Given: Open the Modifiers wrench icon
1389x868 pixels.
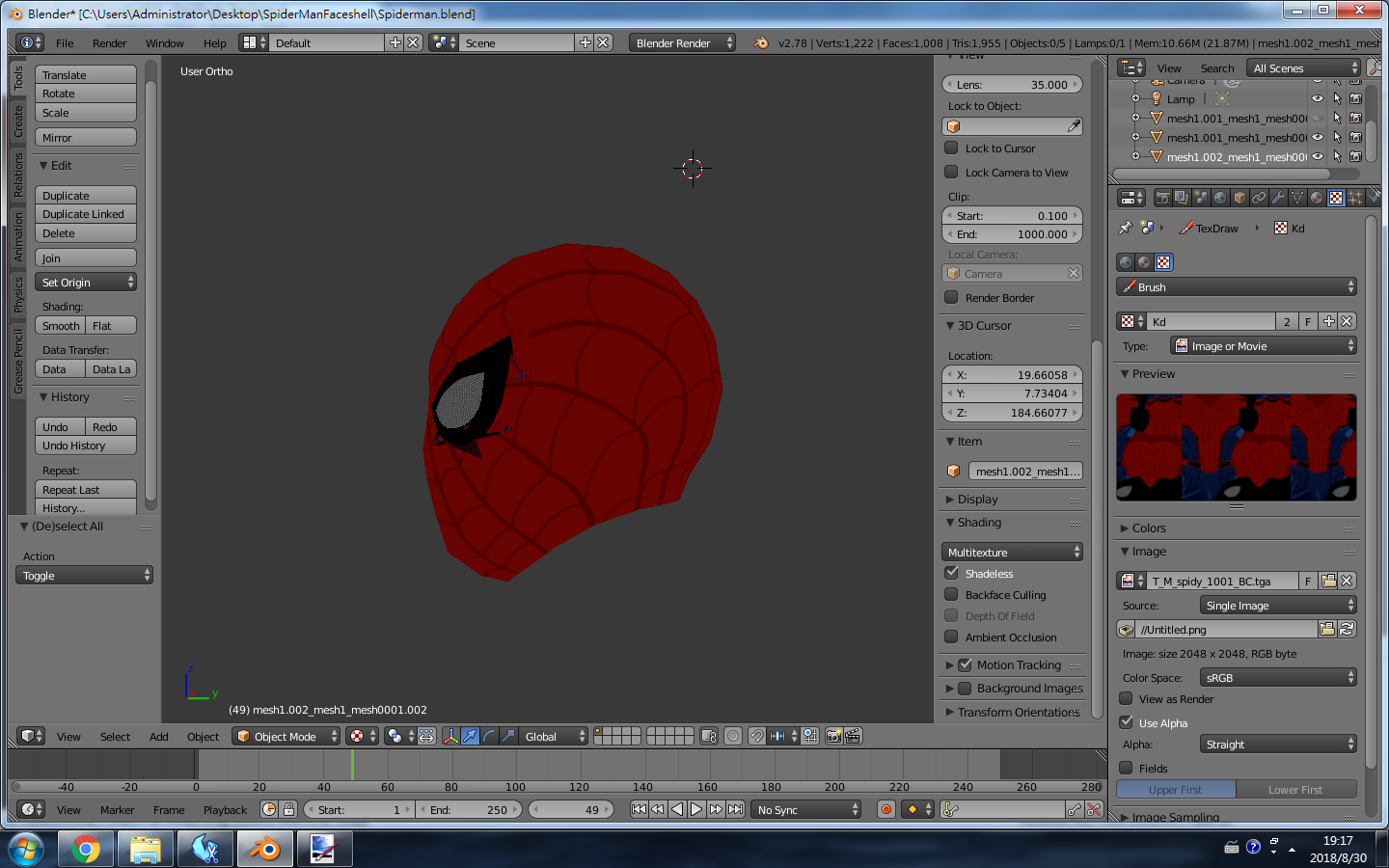Looking at the screenshot, I should point(1278,198).
